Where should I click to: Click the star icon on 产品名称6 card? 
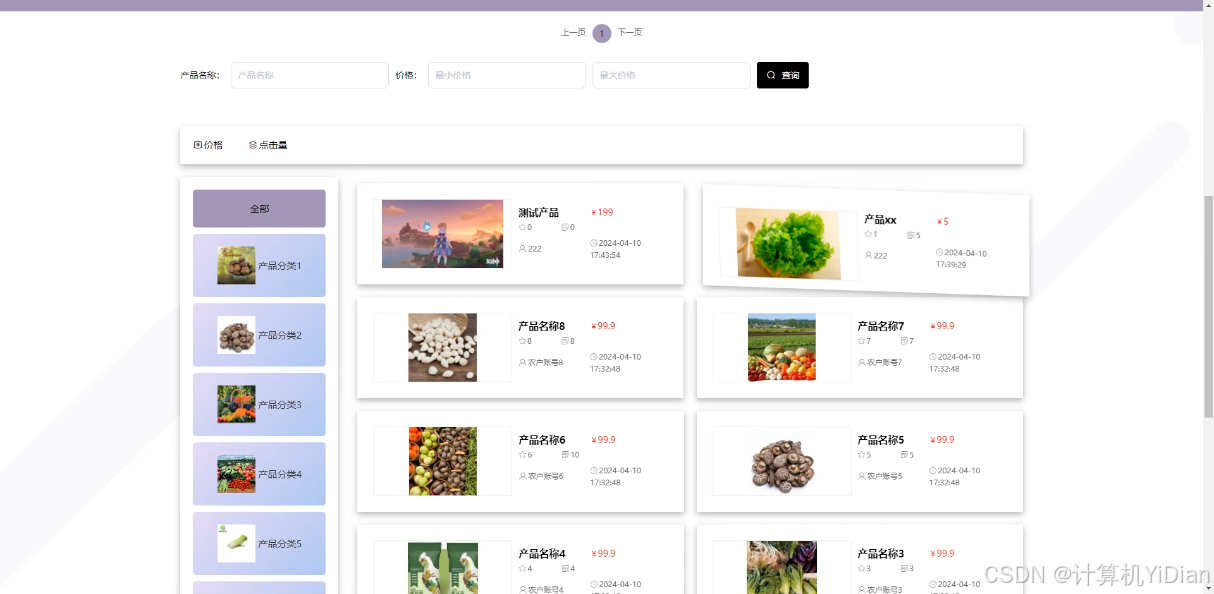pos(522,455)
